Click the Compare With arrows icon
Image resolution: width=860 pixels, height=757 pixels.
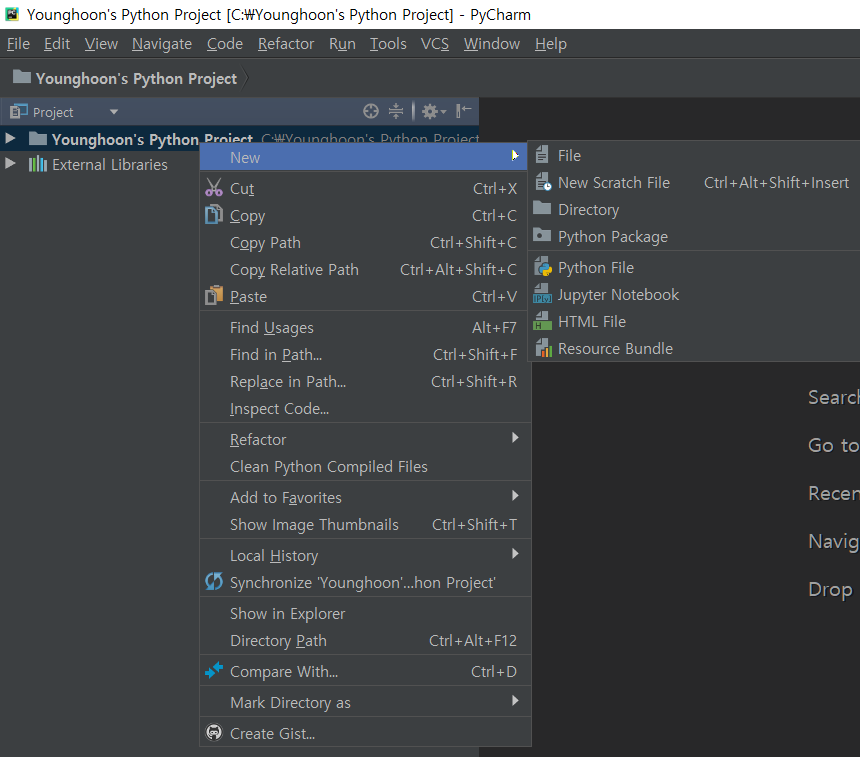click(x=214, y=670)
